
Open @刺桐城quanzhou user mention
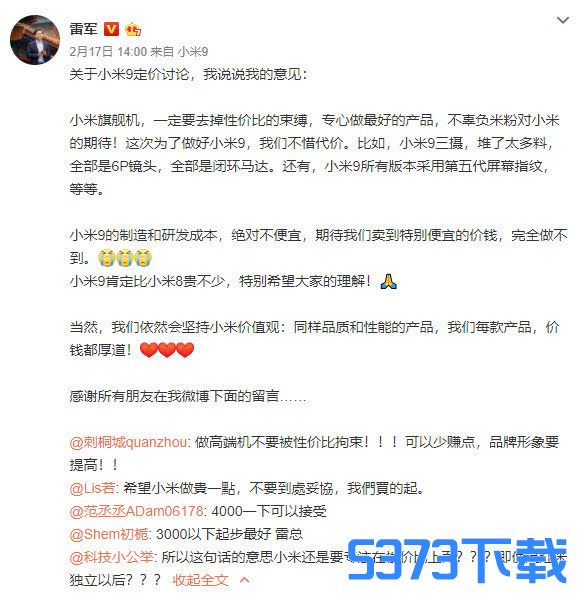(128, 442)
